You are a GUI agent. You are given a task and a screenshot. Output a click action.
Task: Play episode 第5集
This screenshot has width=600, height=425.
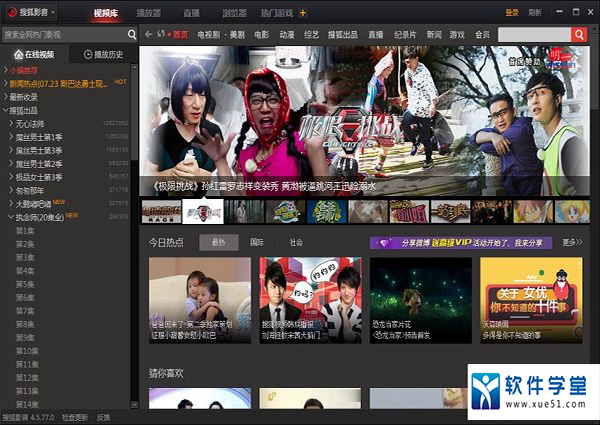pyautogui.click(x=25, y=284)
